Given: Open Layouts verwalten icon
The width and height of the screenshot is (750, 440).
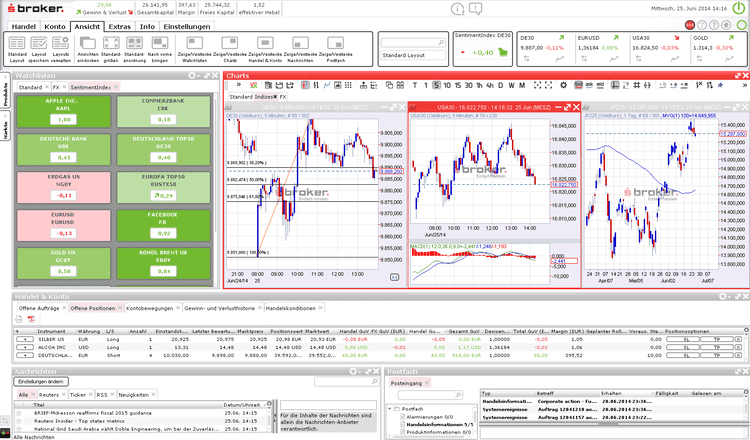Looking at the screenshot, I should (x=61, y=43).
